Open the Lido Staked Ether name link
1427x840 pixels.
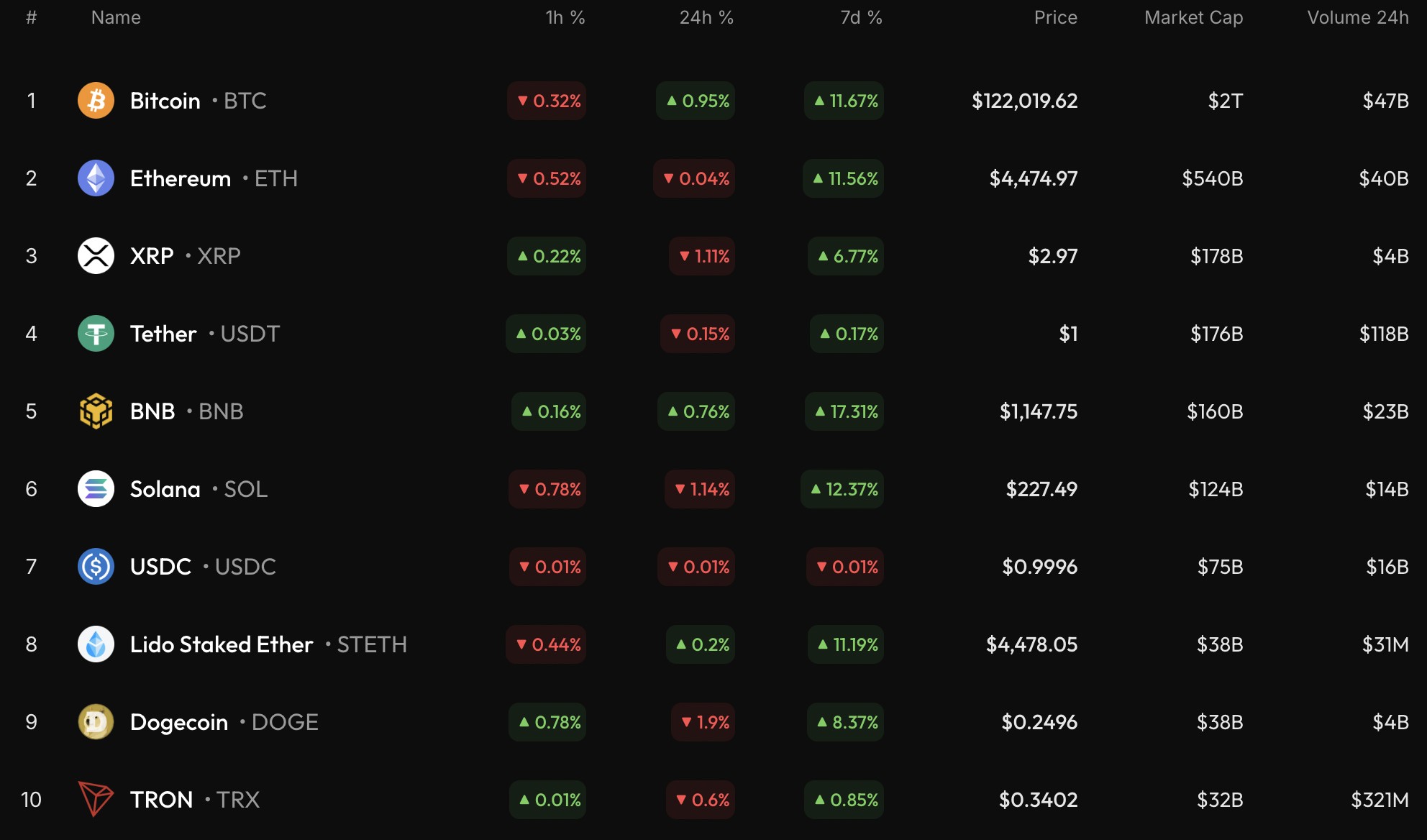click(x=222, y=644)
